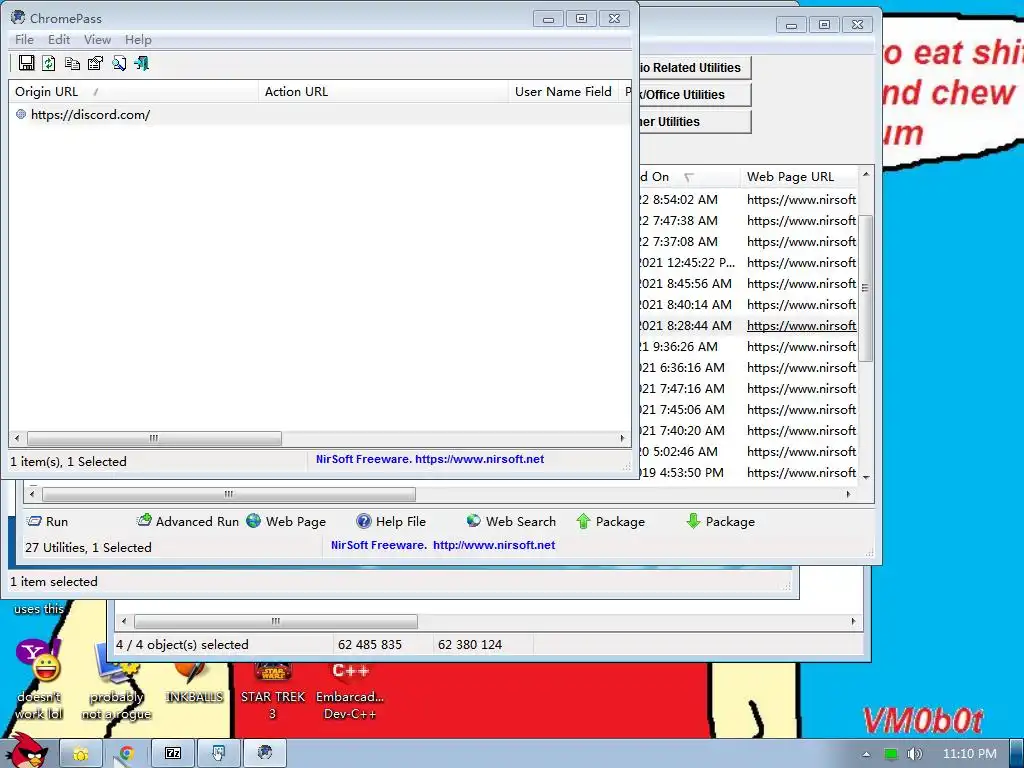Show hidden tray icons arrow
This screenshot has height=768, width=1024.
866,754
